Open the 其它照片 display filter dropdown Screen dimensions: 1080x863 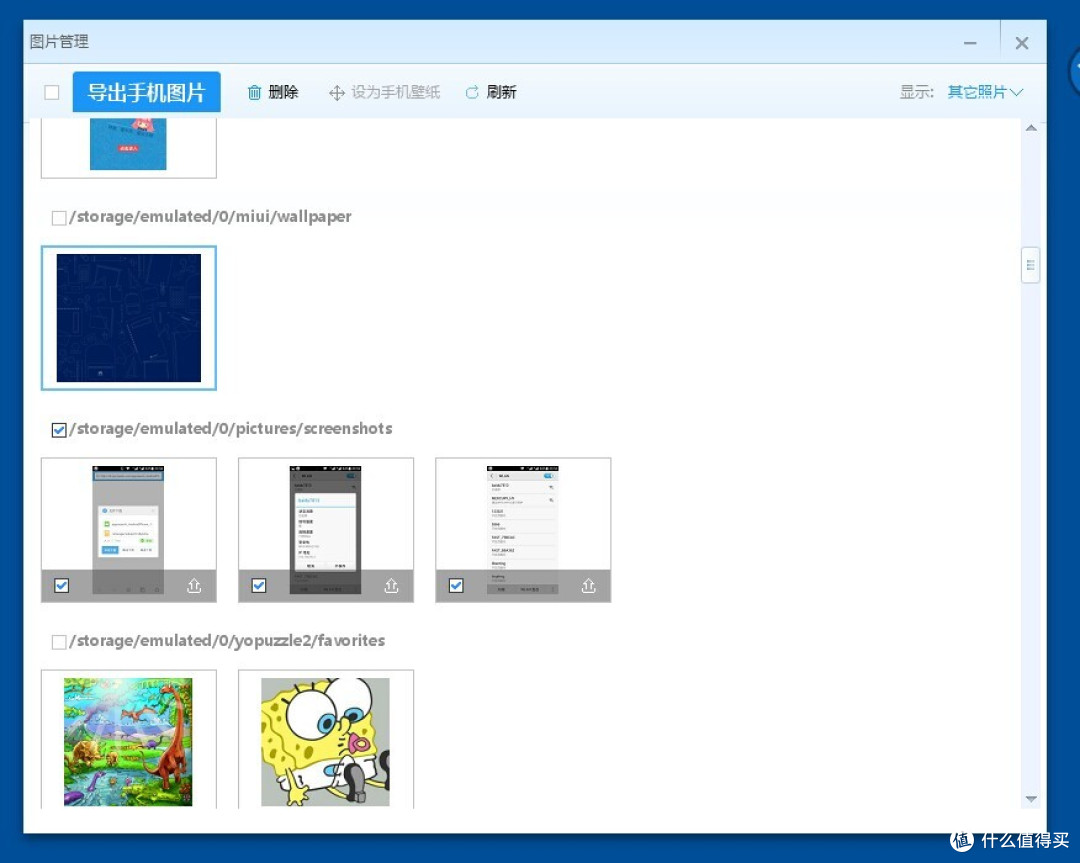pyautogui.click(x=985, y=92)
